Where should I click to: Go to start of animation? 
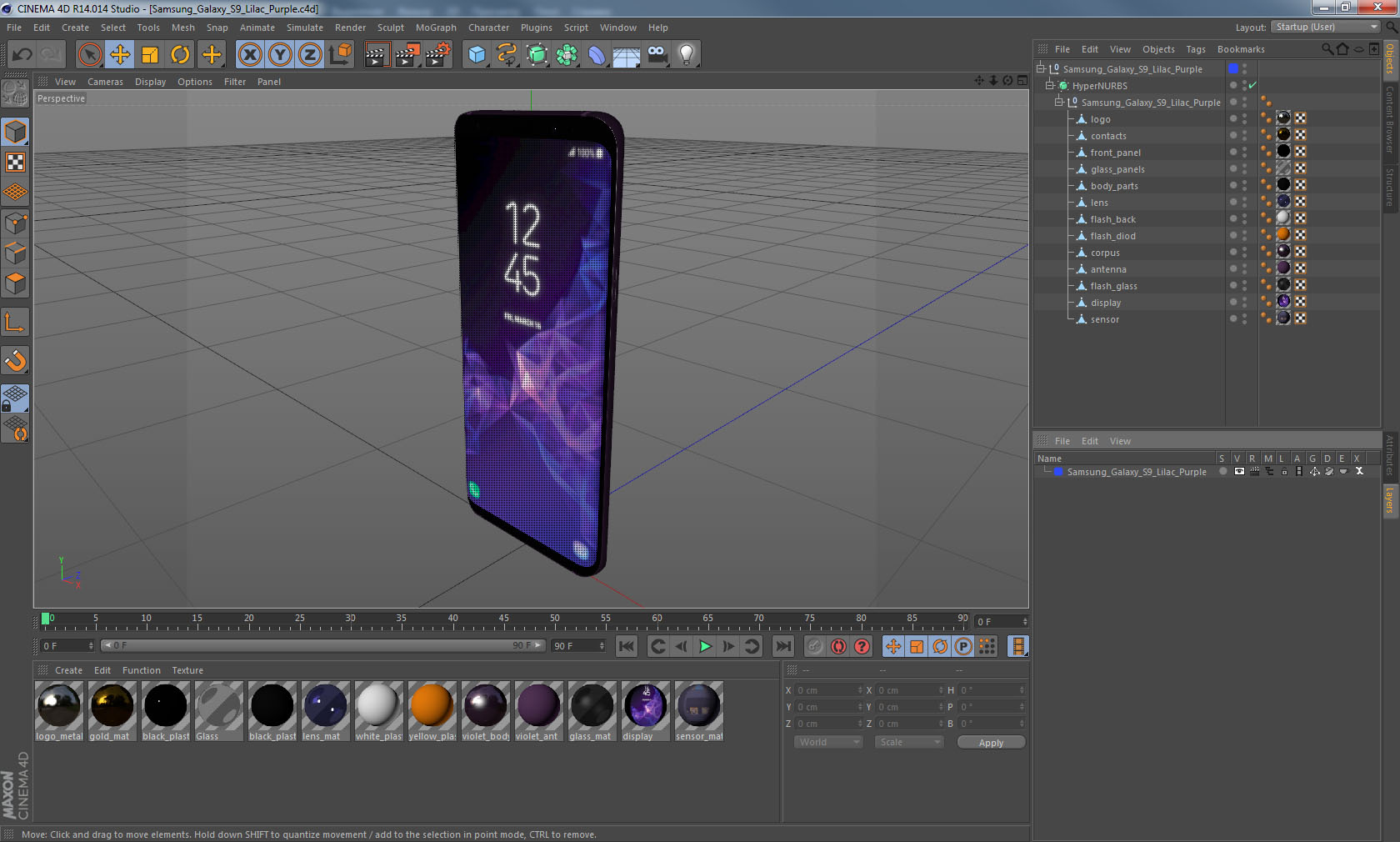pyautogui.click(x=627, y=646)
